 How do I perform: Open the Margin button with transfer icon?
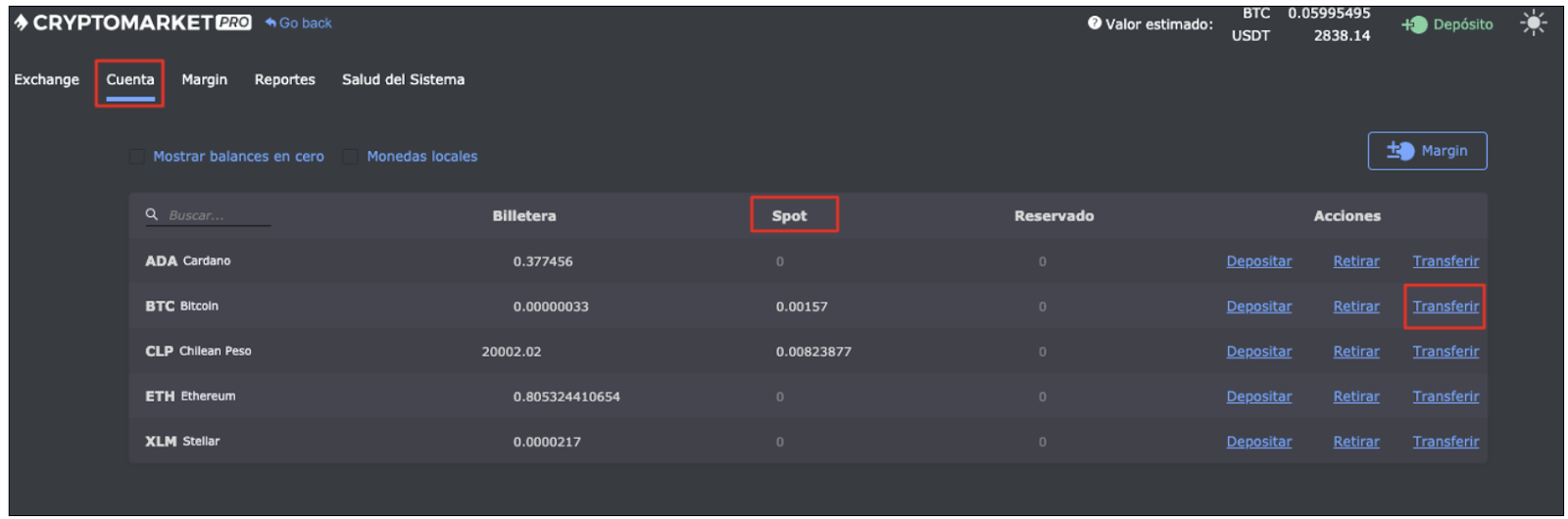[1427, 151]
